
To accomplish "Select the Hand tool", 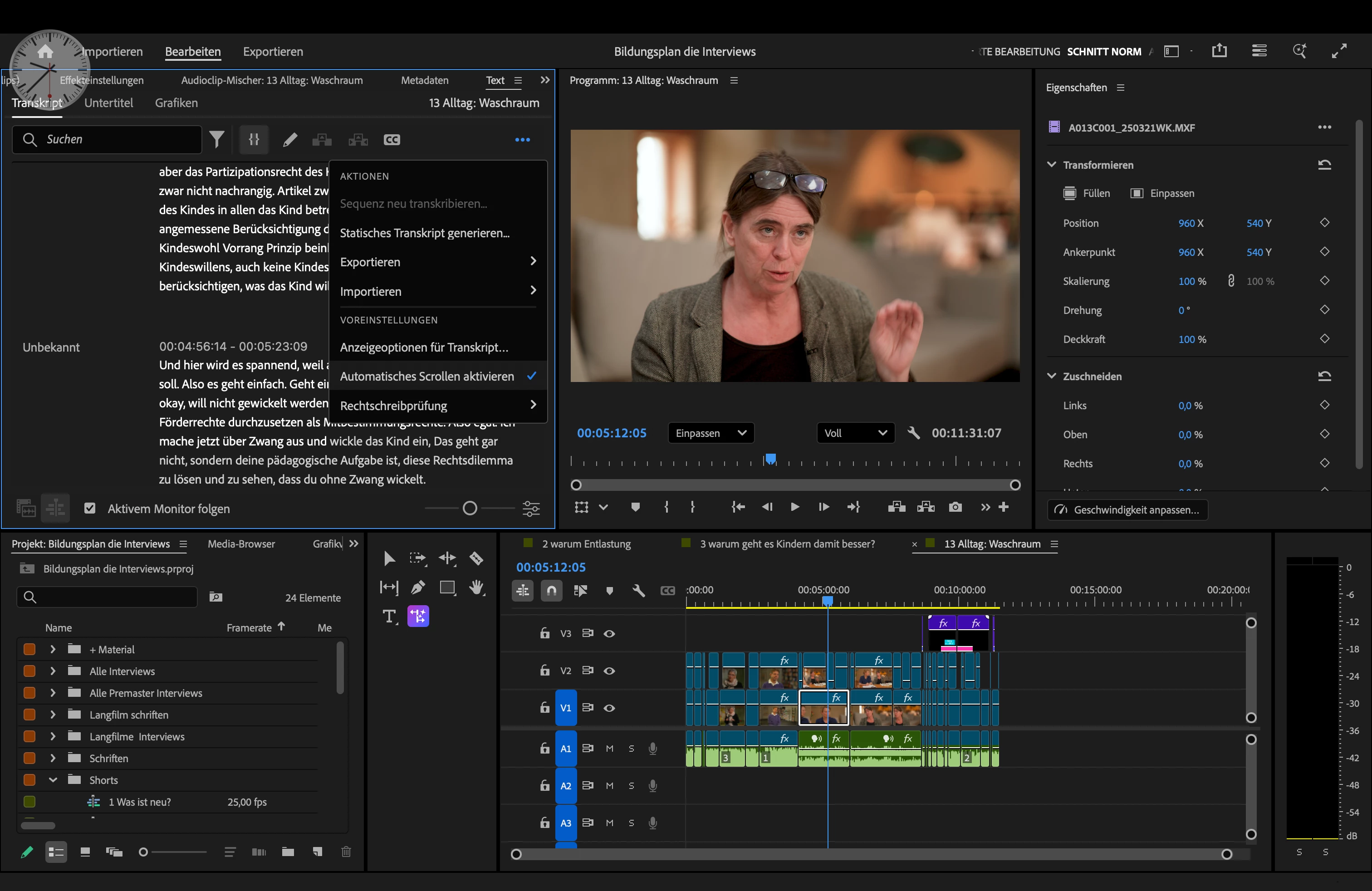I will point(476,587).
